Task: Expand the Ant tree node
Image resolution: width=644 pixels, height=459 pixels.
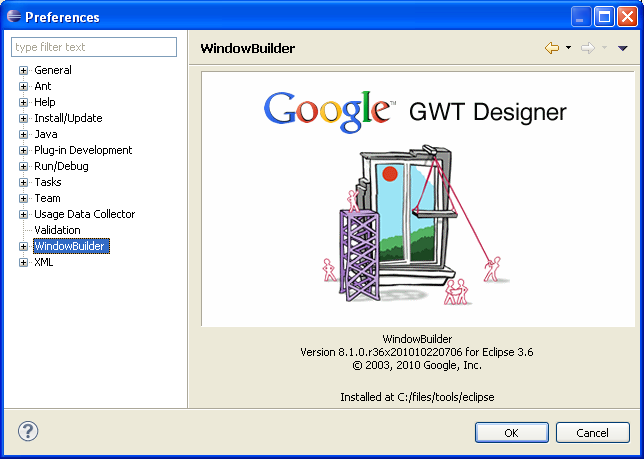Action: click(23, 86)
